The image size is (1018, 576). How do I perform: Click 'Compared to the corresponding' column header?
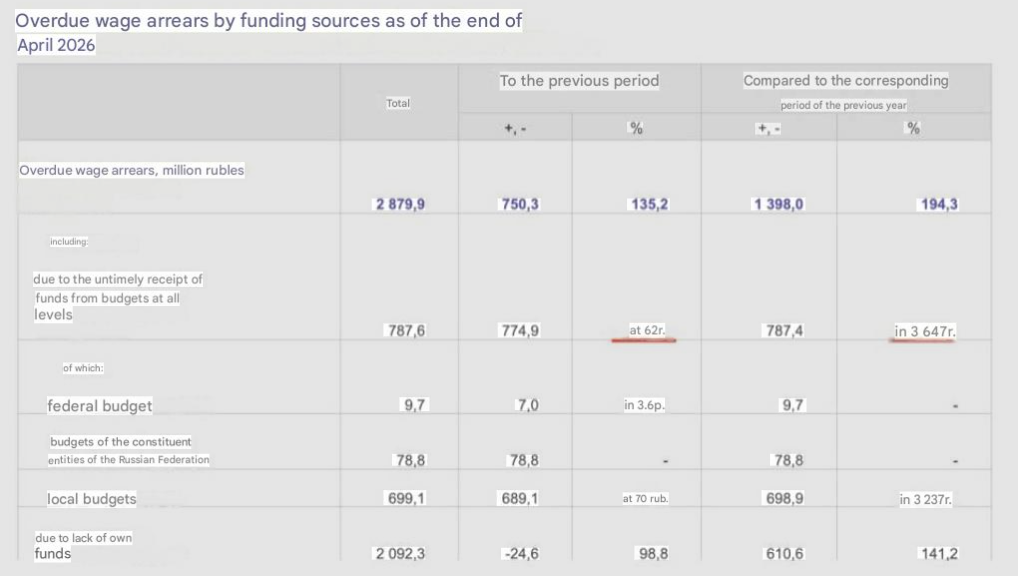pos(845,81)
